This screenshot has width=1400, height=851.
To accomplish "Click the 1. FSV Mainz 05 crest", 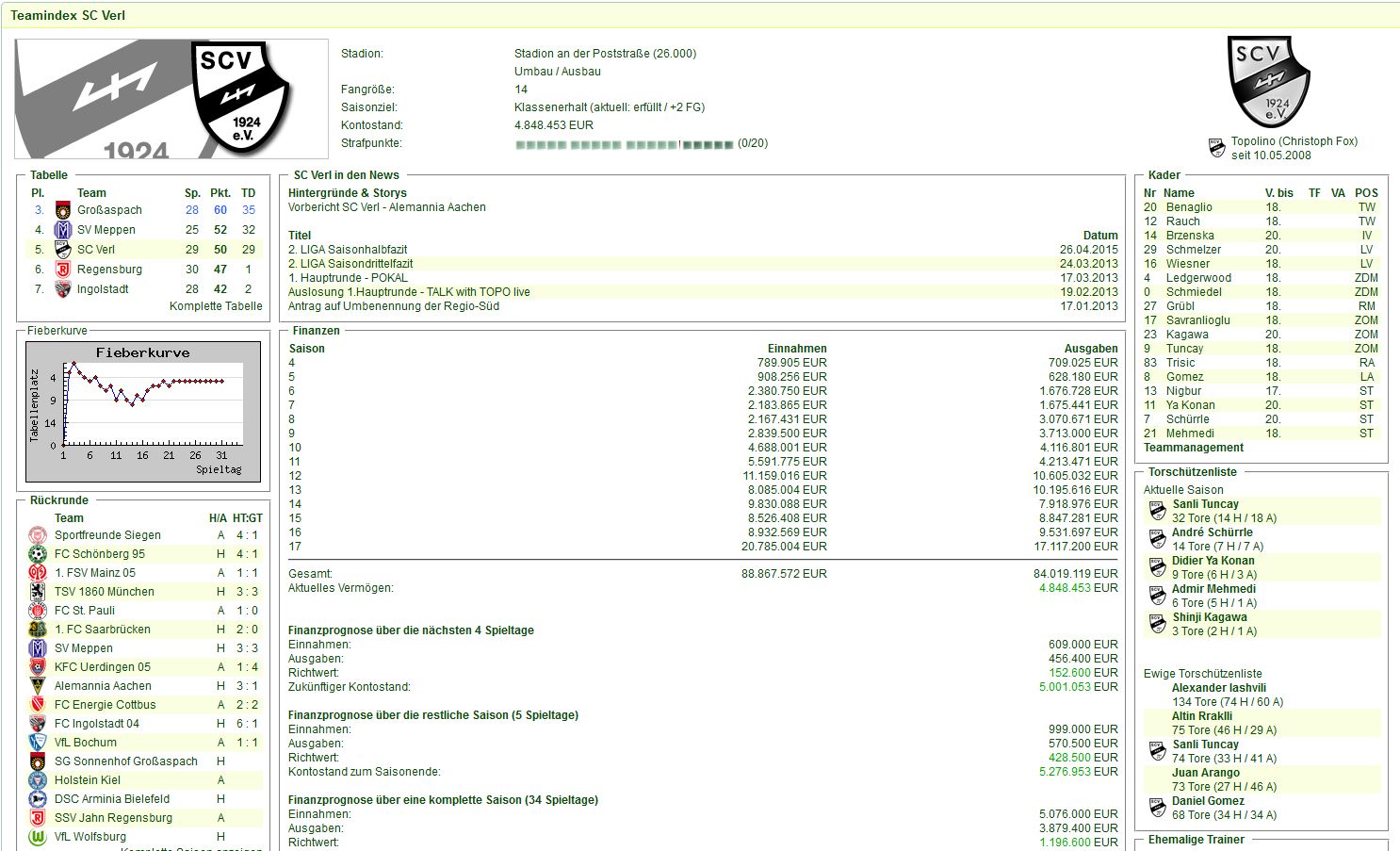I will (x=38, y=573).
